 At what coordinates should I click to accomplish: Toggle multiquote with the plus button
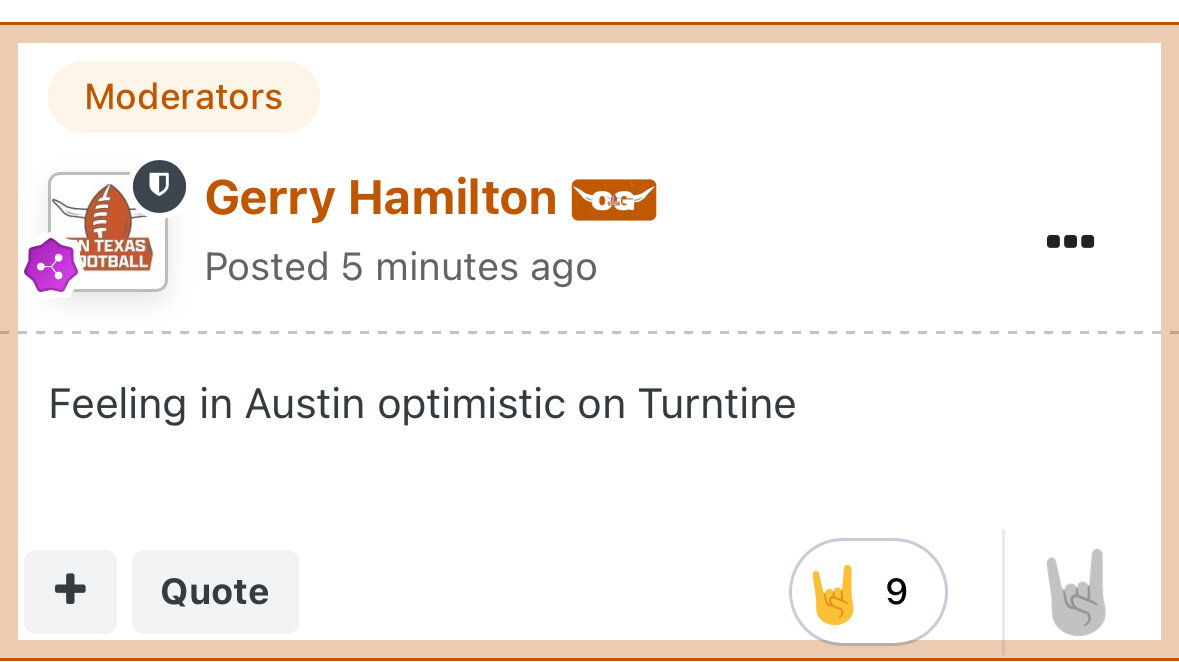[x=70, y=591]
